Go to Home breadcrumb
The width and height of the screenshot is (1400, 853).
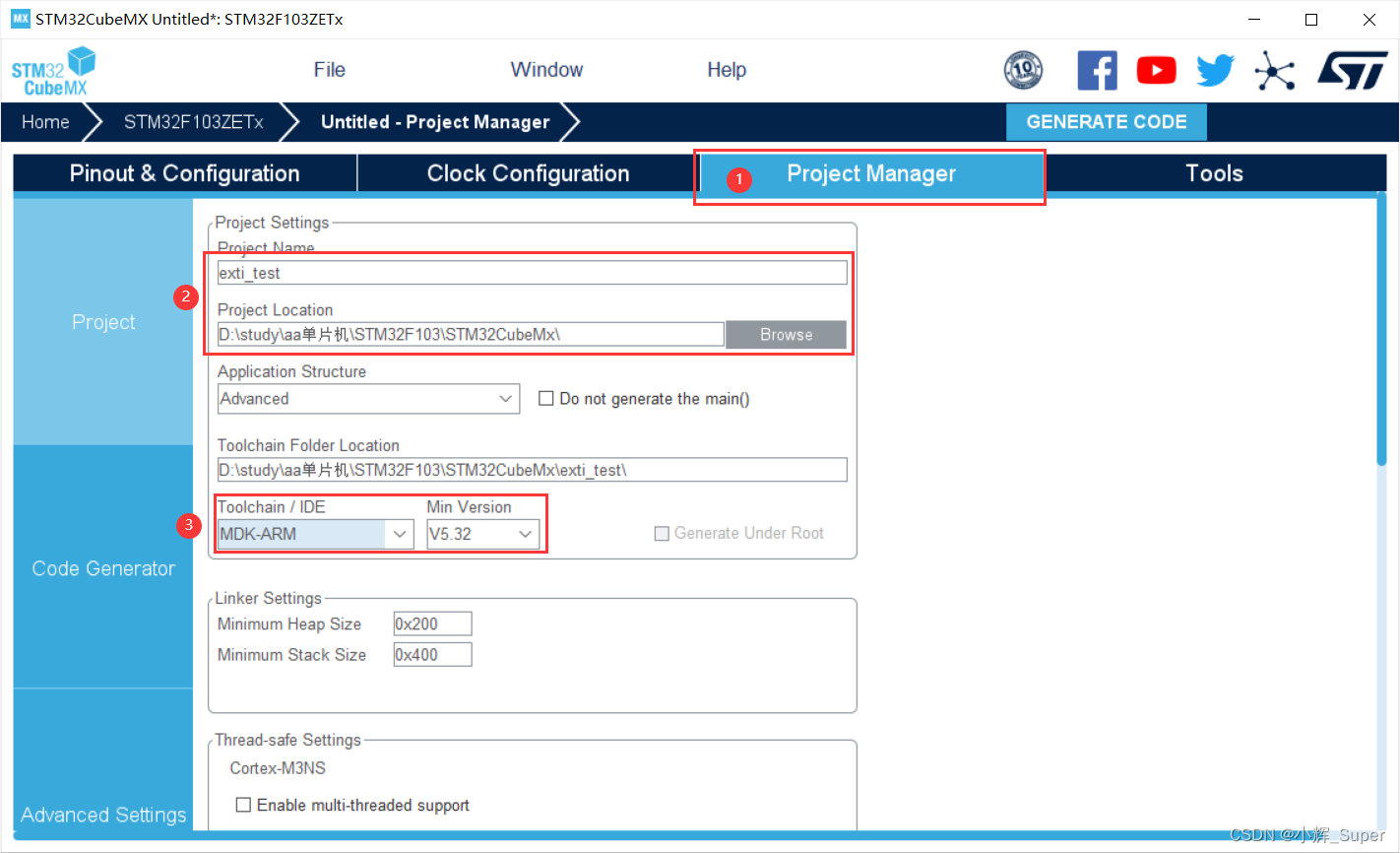[45, 122]
